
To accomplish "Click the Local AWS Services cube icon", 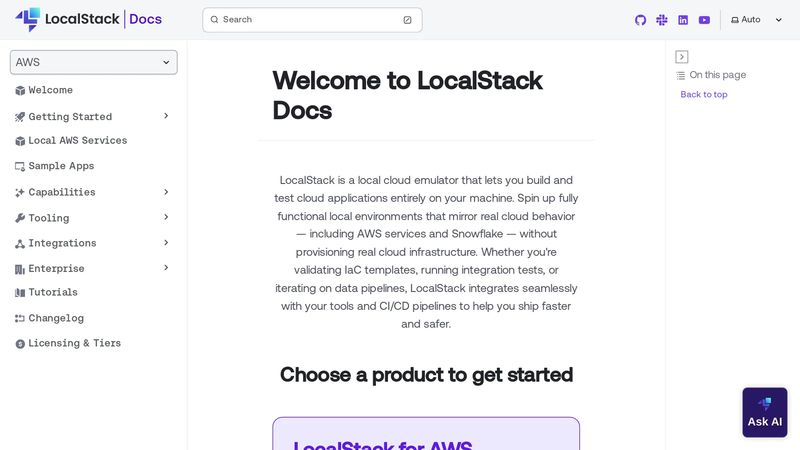I will tap(20, 141).
